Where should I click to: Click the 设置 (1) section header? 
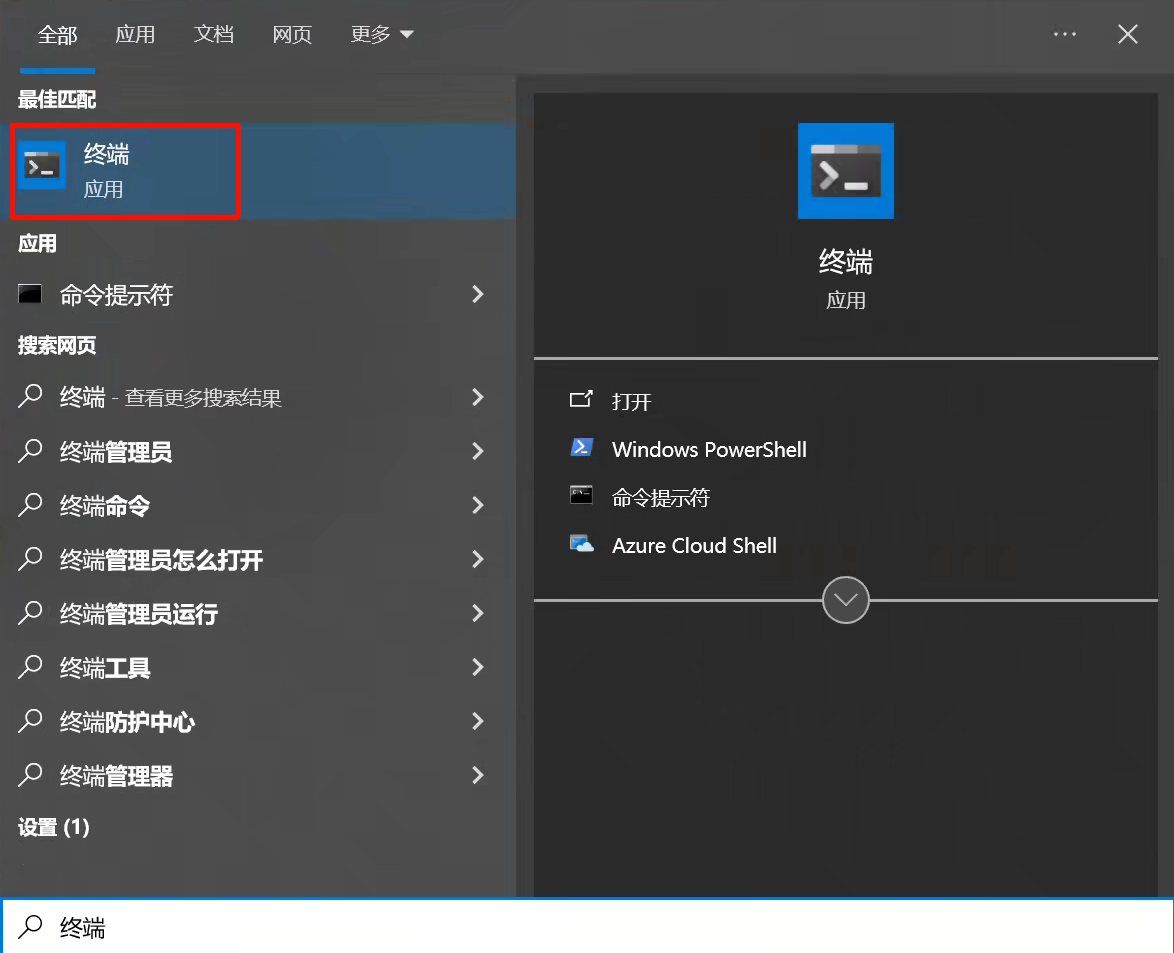[x=53, y=827]
